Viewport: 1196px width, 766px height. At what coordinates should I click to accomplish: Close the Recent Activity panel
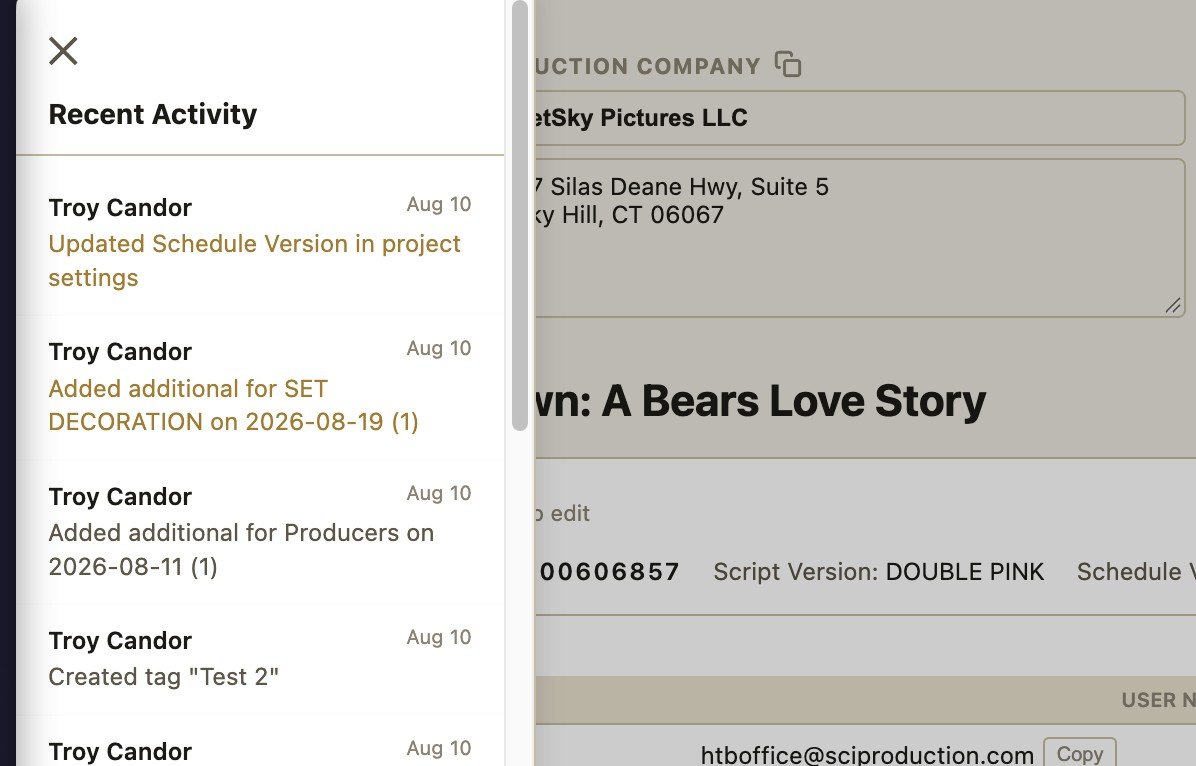(63, 51)
